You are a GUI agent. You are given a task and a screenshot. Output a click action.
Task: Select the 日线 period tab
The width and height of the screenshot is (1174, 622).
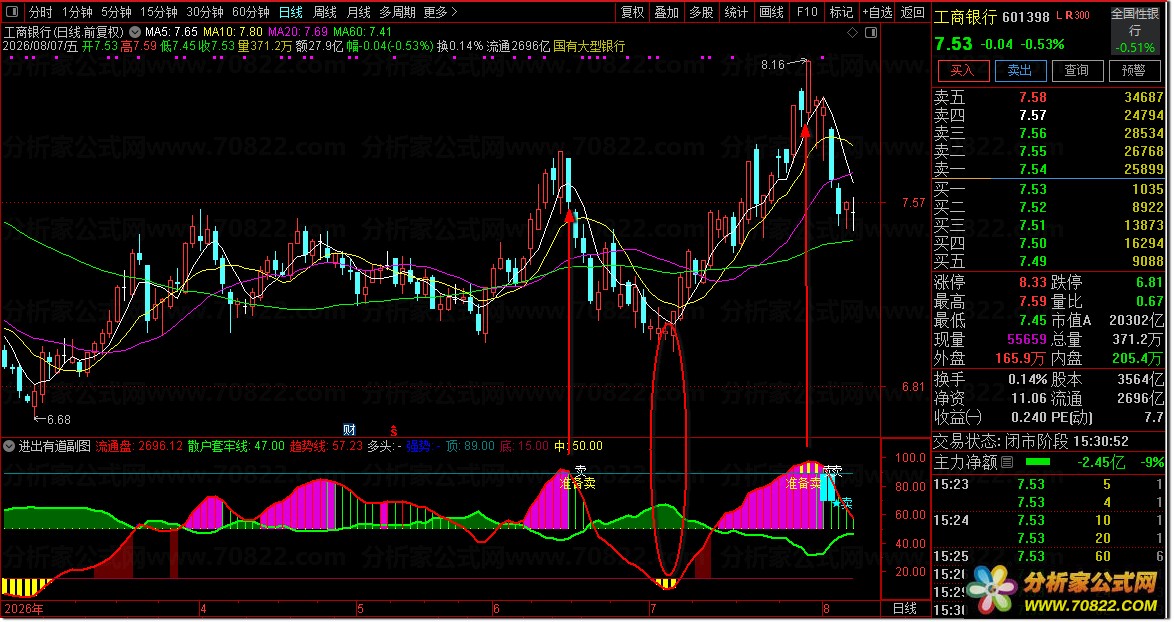291,12
